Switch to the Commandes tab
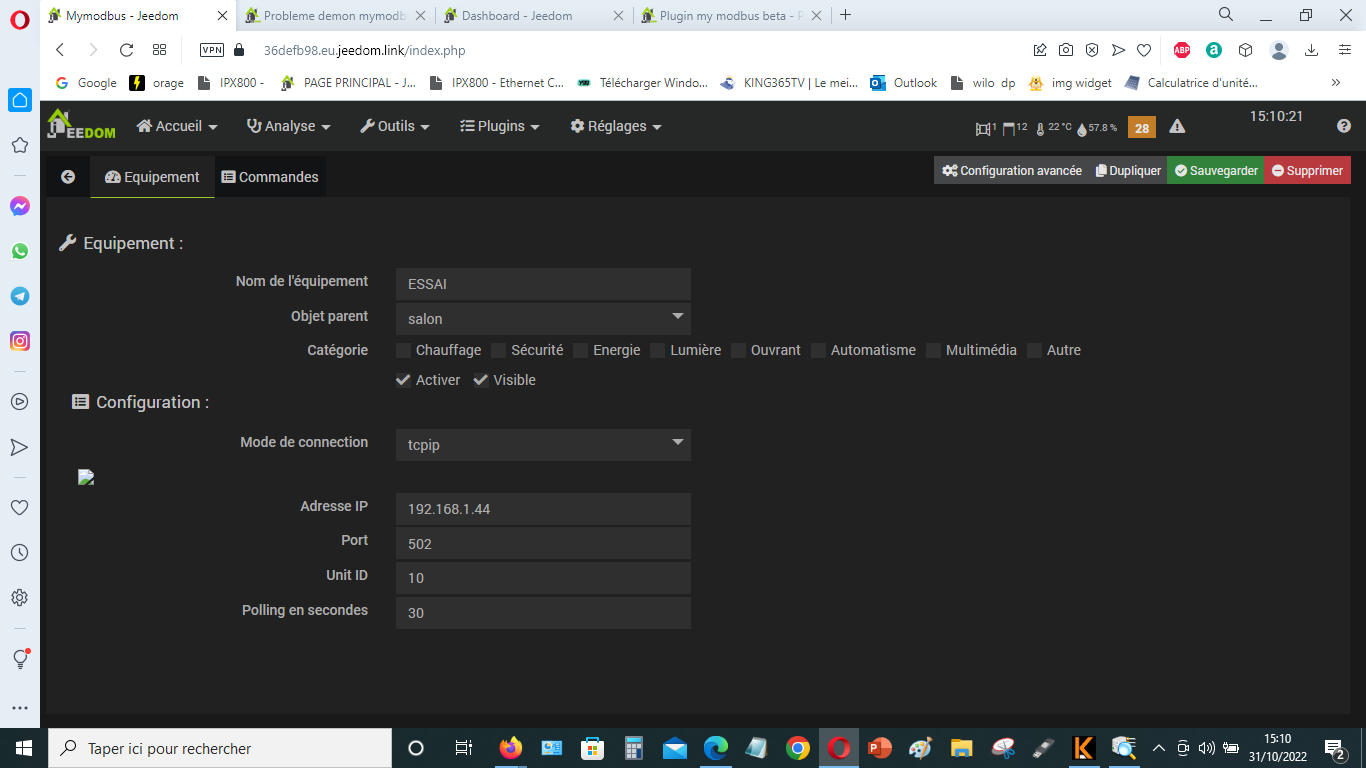This screenshot has width=1366, height=768. pos(270,177)
